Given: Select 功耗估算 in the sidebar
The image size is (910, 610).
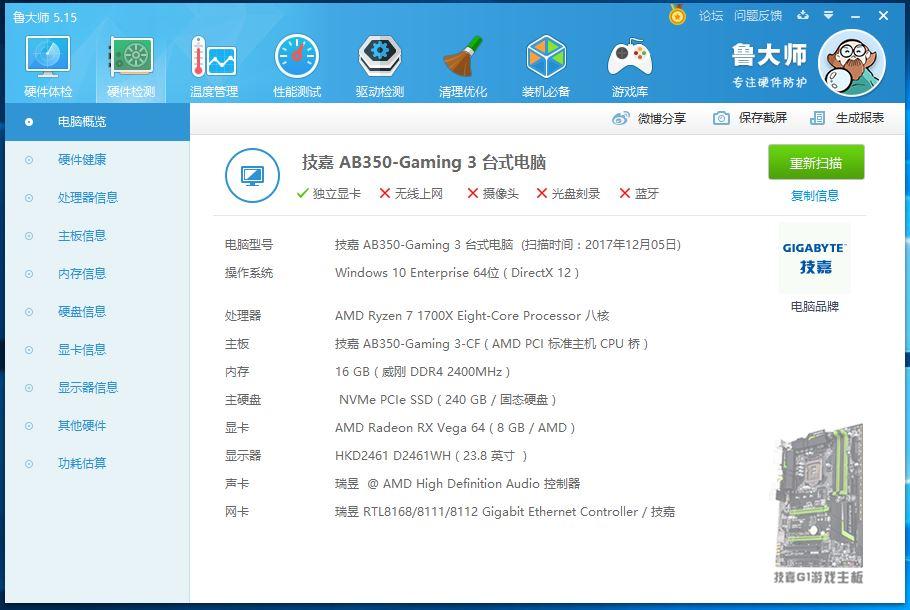Looking at the screenshot, I should pyautogui.click(x=97, y=464).
